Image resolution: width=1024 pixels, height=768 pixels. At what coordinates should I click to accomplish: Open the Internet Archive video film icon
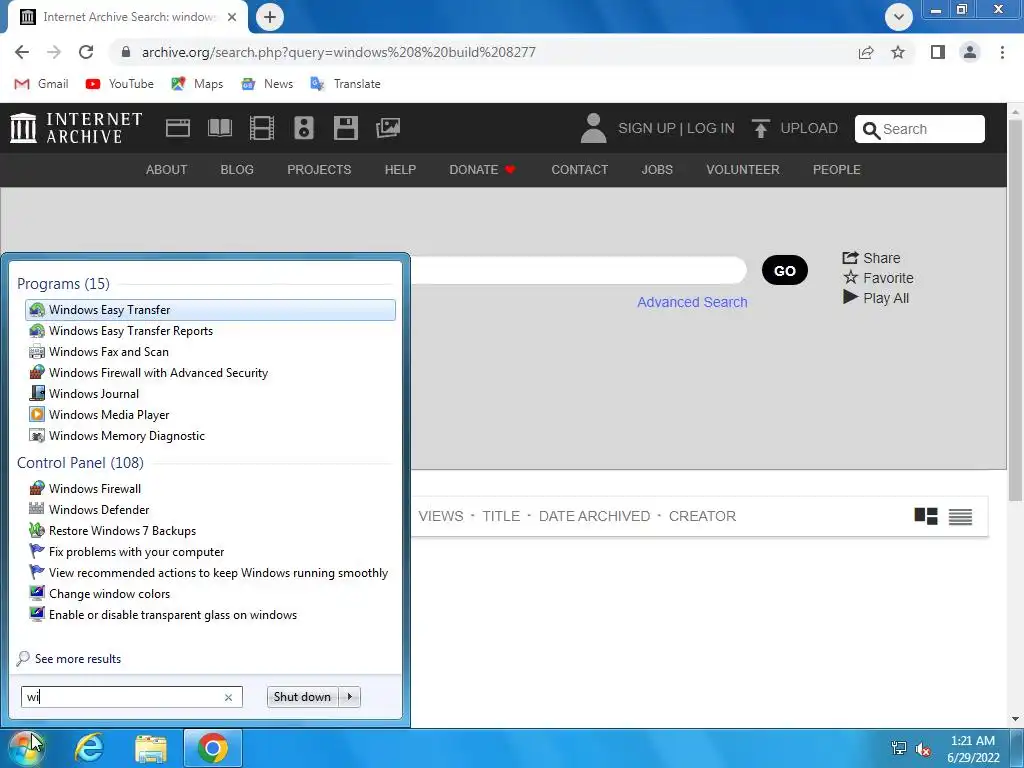[262, 128]
